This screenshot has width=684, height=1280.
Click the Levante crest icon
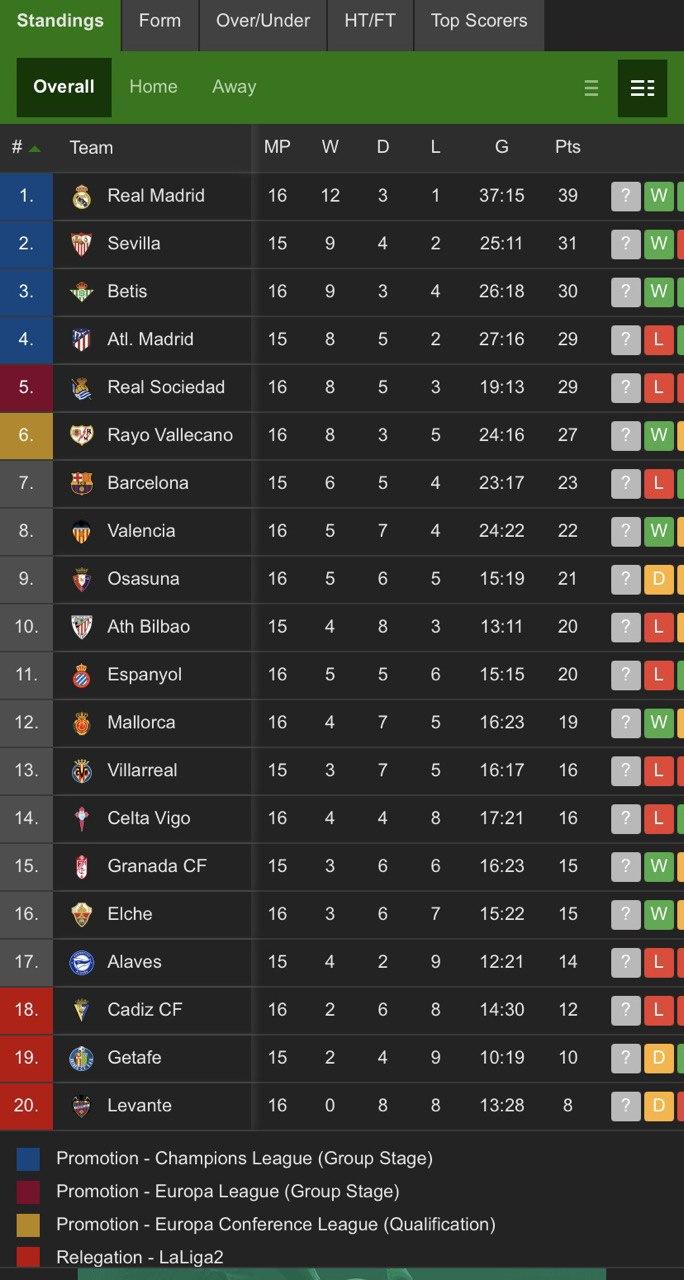pos(81,1106)
